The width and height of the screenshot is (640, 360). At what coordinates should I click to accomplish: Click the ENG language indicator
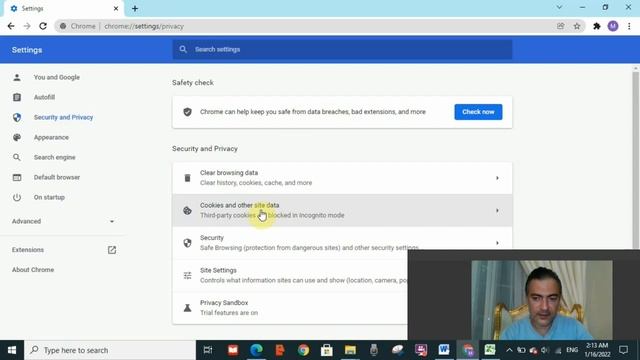572,350
